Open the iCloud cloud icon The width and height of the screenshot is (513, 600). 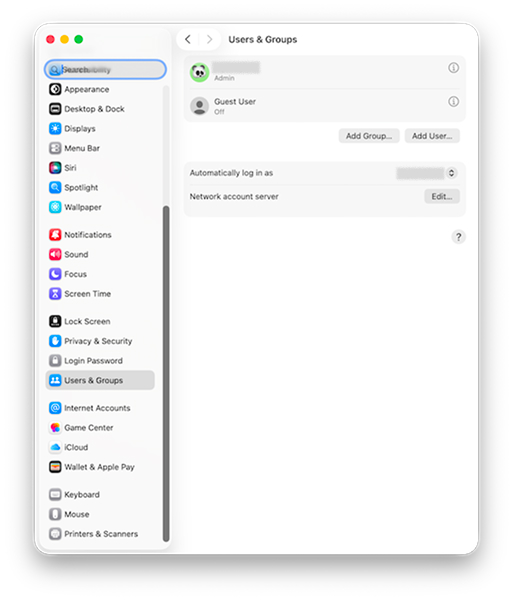[x=55, y=447]
